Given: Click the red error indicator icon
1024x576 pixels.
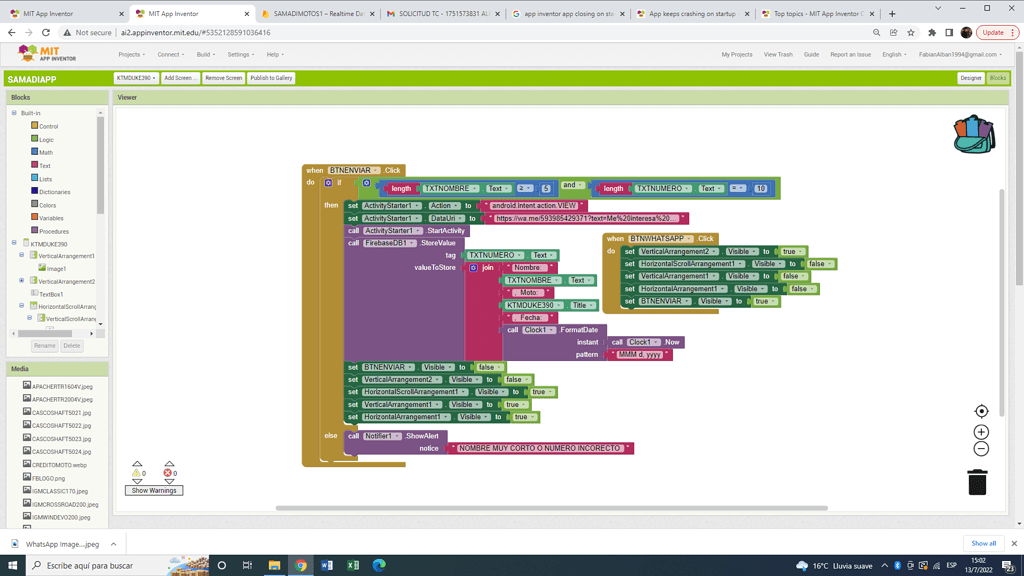Looking at the screenshot, I should 168,472.
